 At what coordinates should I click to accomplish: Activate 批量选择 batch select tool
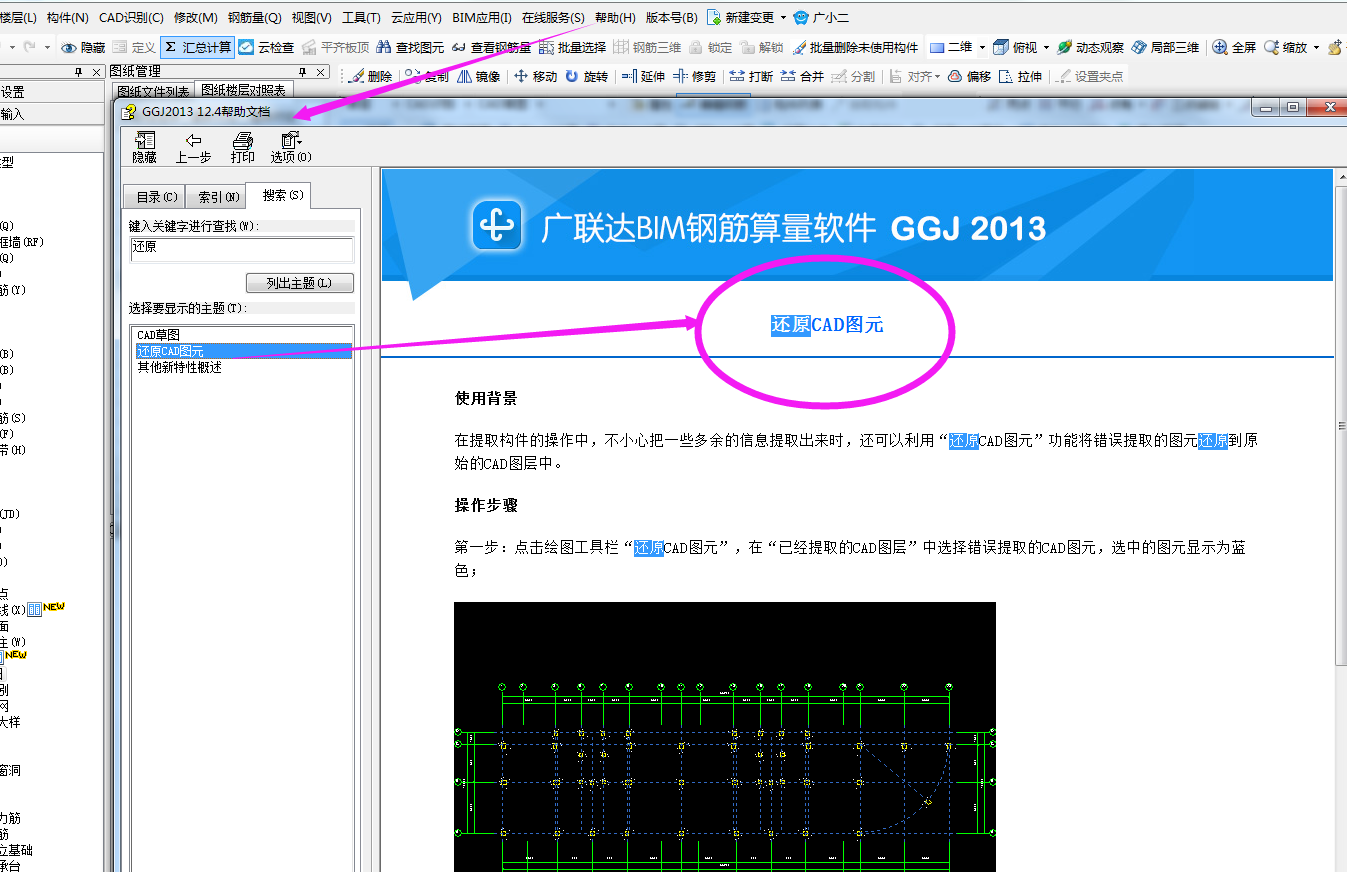(x=573, y=47)
